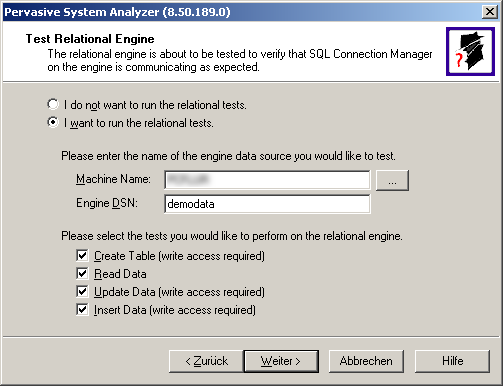
Task: Cancel the wizard via Abbrechen
Action: [366, 361]
